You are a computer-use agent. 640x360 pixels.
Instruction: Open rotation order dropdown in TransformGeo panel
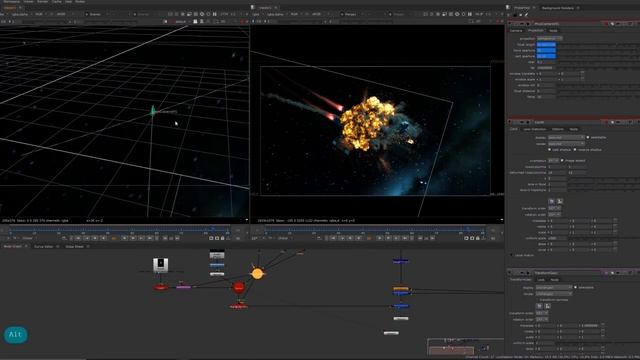click(x=542, y=319)
